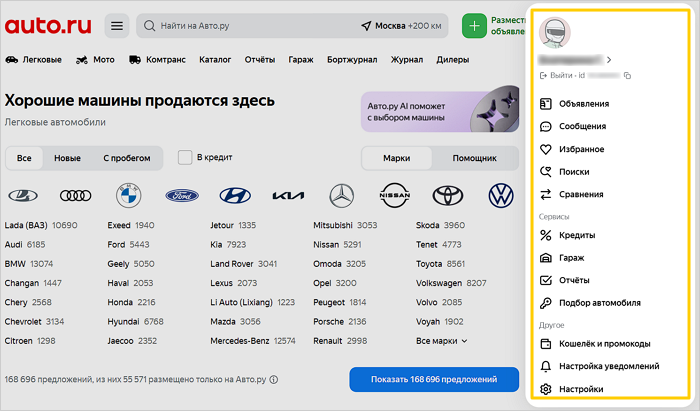
Task: Click the auto.ru logo
Action: 48,25
